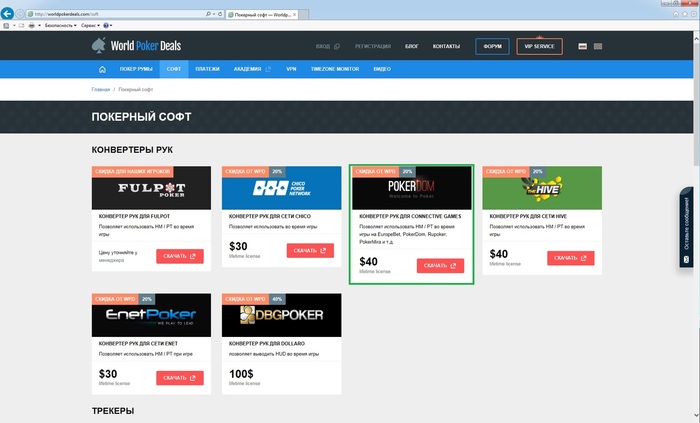Open the РЕГИСТРАЦИЯ link

[x=373, y=46]
